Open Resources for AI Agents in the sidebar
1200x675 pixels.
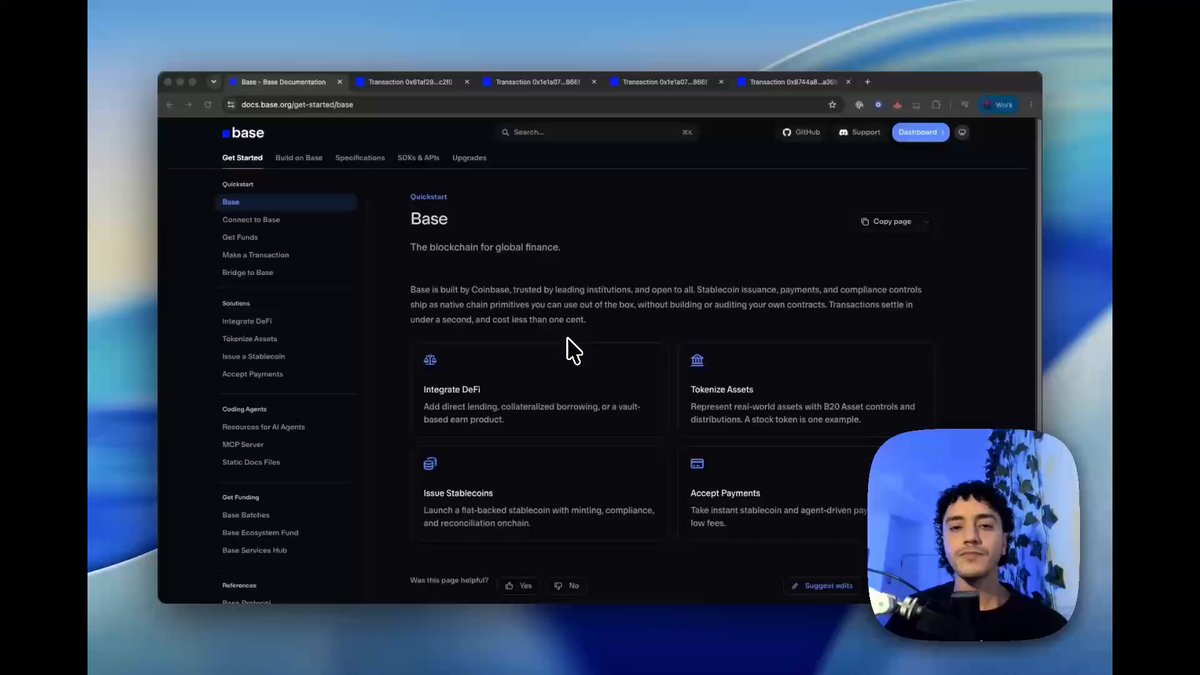(264, 427)
